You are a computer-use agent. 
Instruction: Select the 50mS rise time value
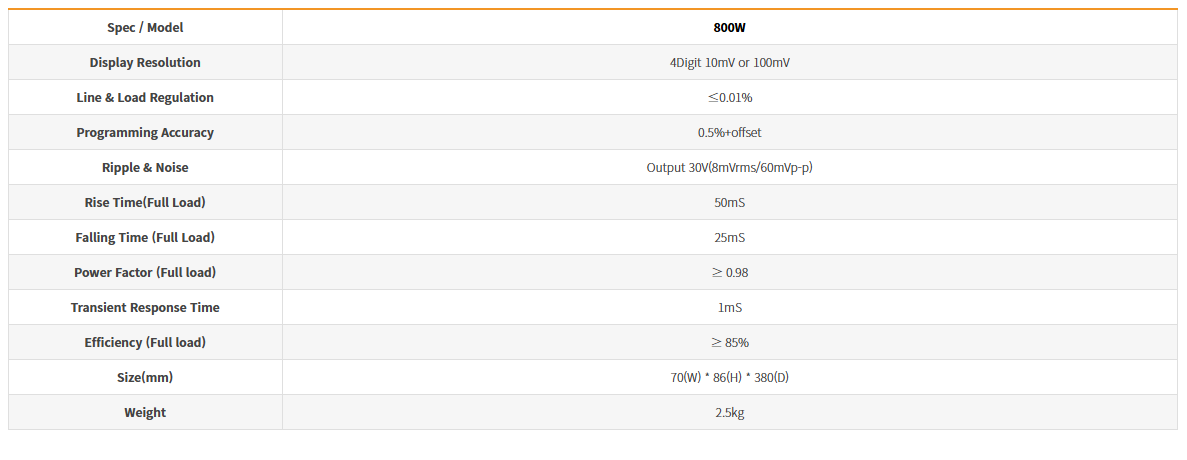click(x=729, y=203)
